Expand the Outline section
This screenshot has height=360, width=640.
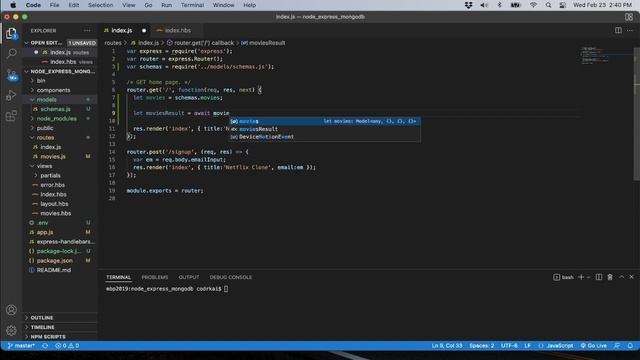[60, 318]
